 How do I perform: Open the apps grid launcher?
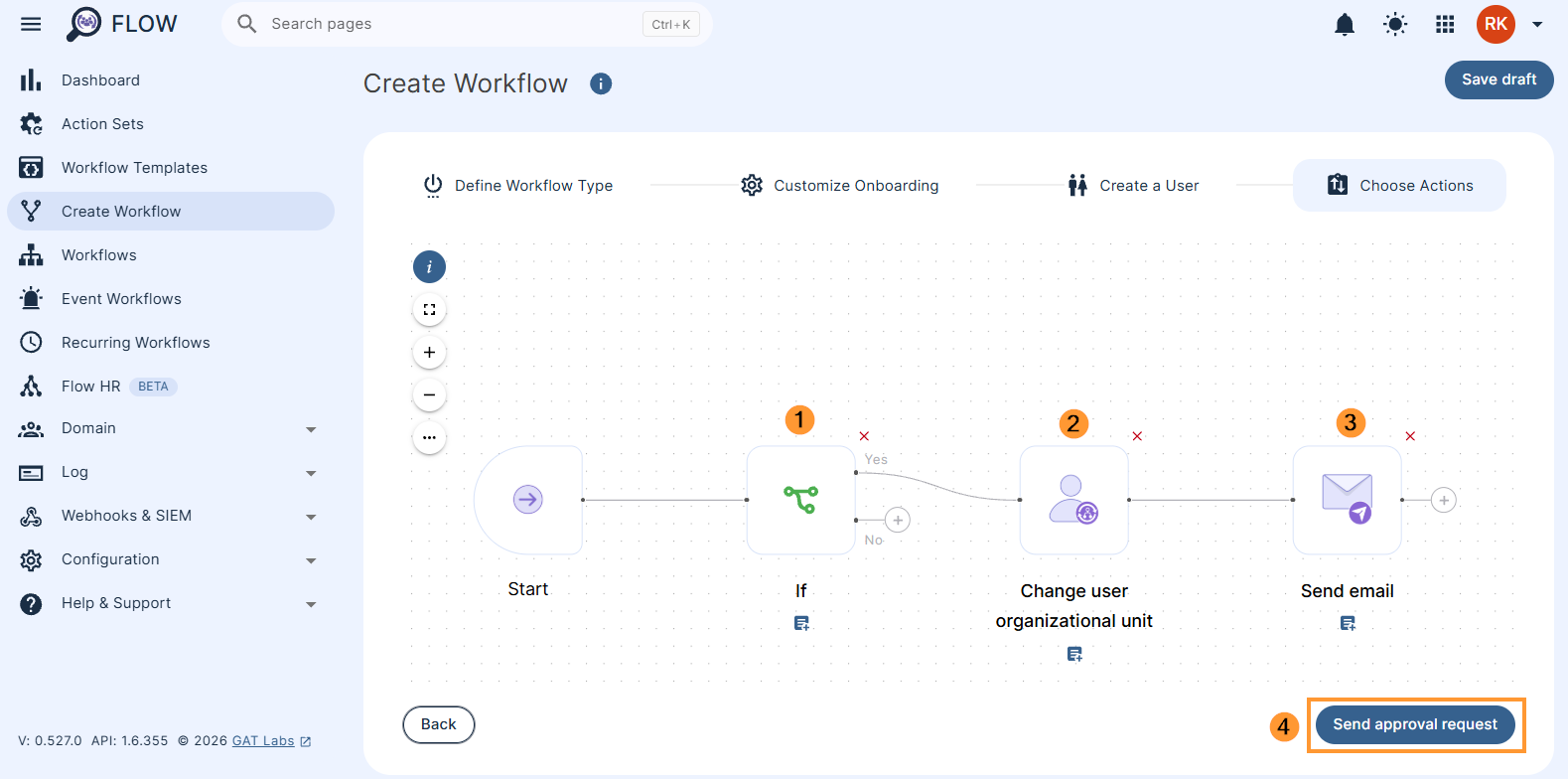coord(1445,24)
